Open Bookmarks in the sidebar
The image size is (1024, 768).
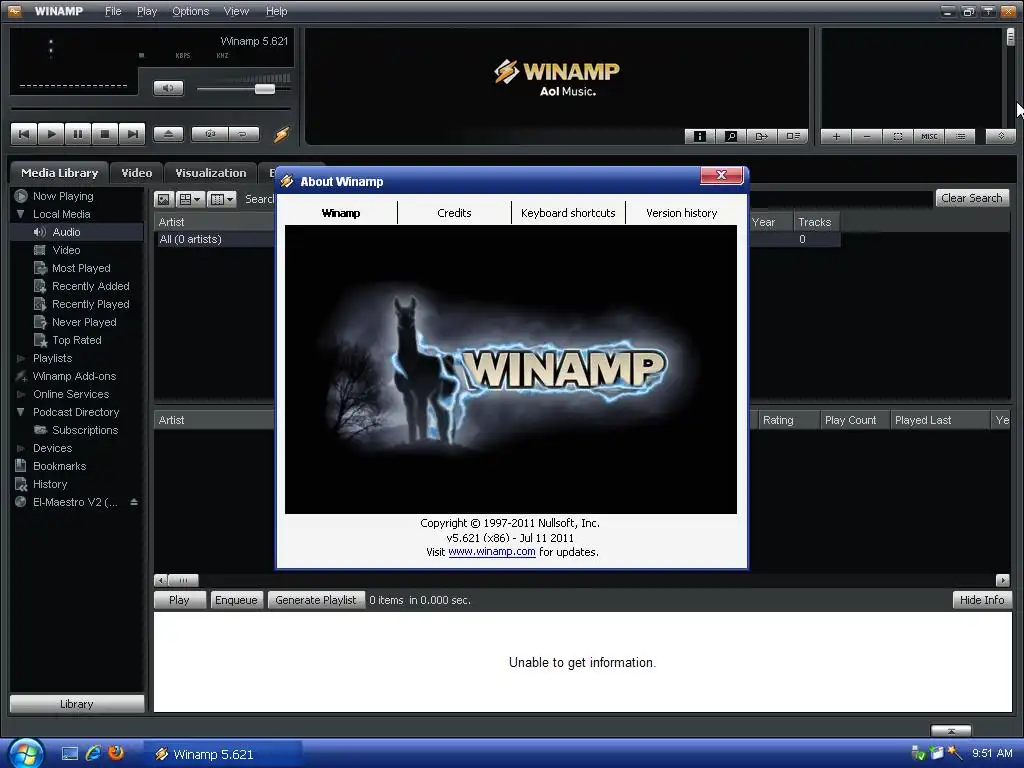coord(59,466)
